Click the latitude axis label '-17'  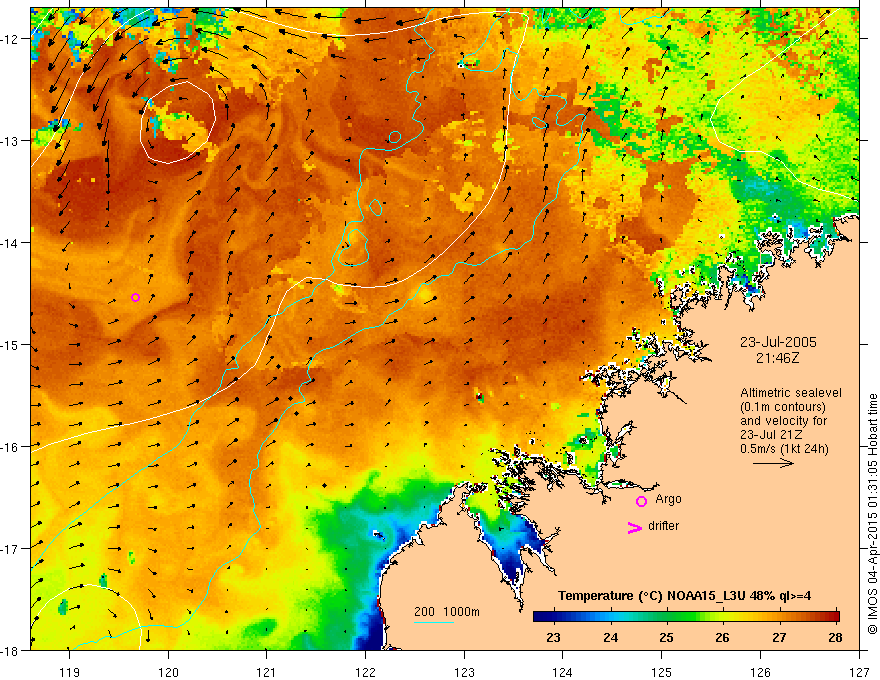[x=11, y=549]
